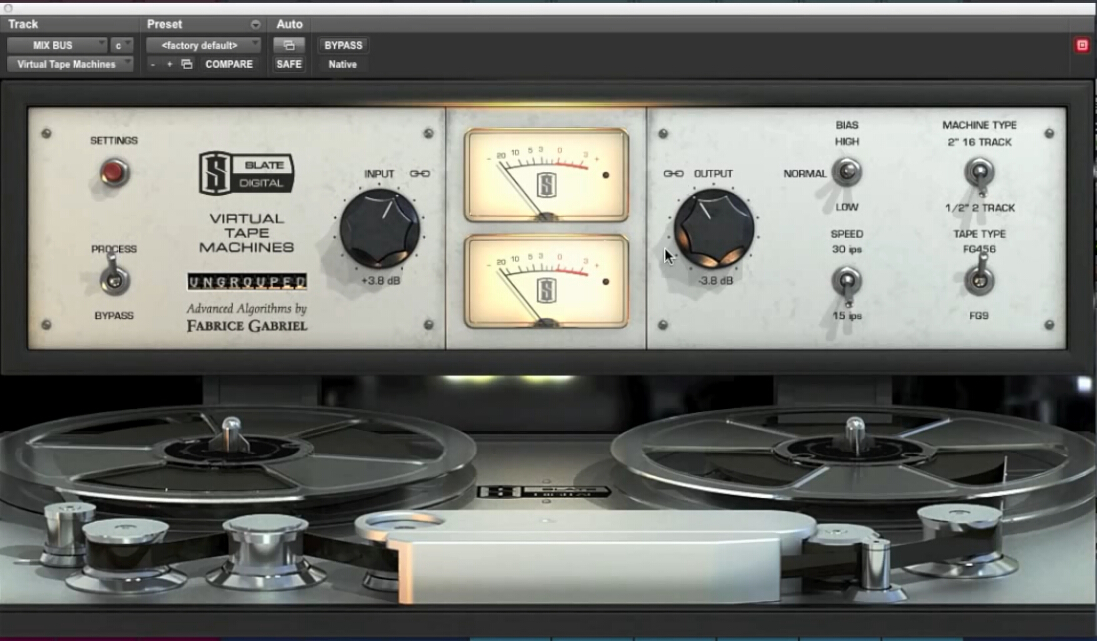Image resolution: width=1097 pixels, height=641 pixels.
Task: Click the upper VU meter
Action: (x=546, y=175)
